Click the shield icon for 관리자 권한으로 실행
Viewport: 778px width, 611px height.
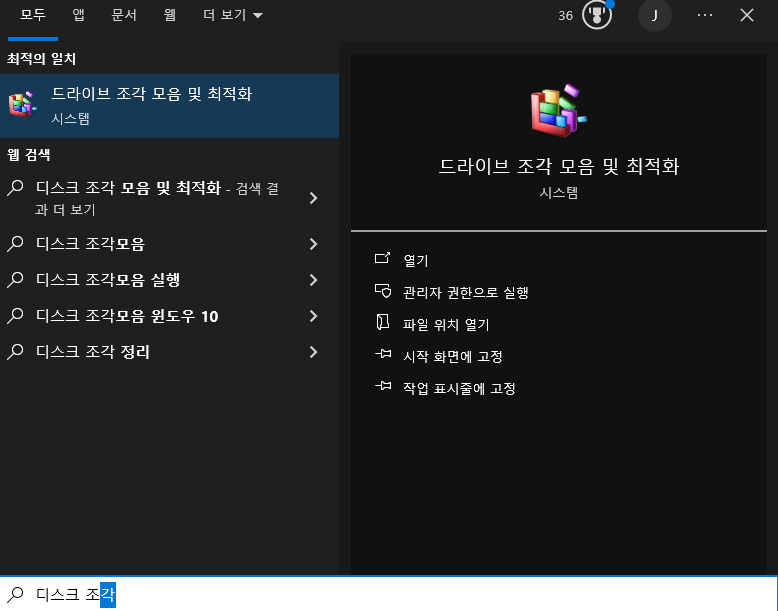point(383,290)
